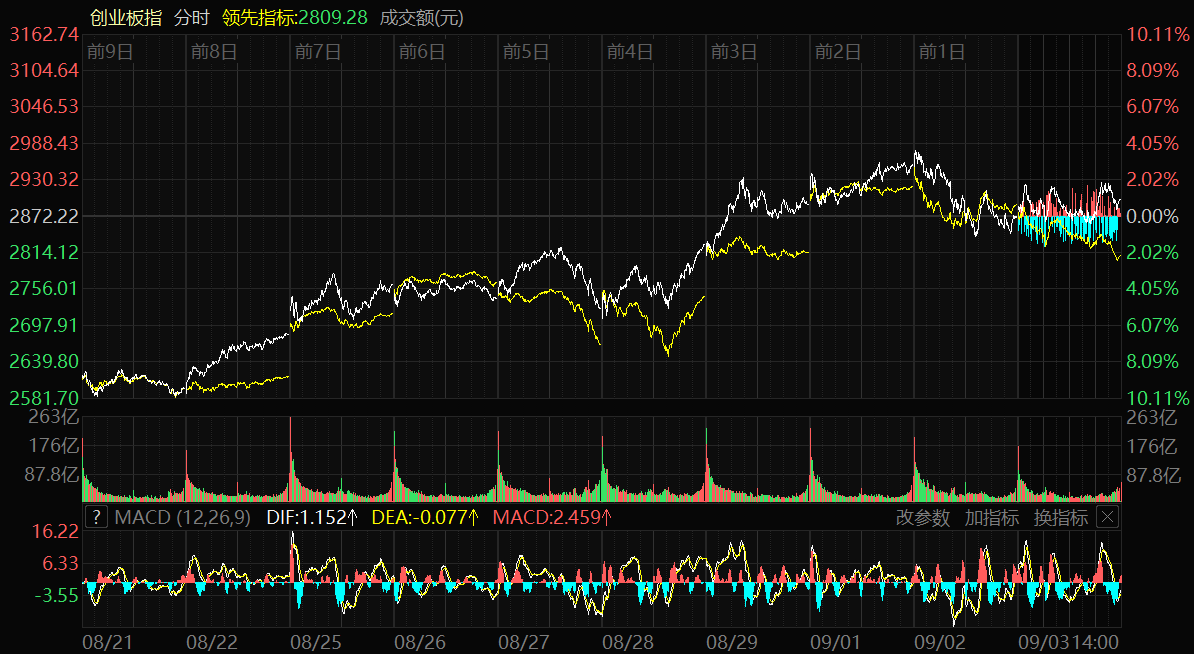Image resolution: width=1194 pixels, height=654 pixels.
Task: Switch to the 分时 chart mode
Action: pos(192,18)
